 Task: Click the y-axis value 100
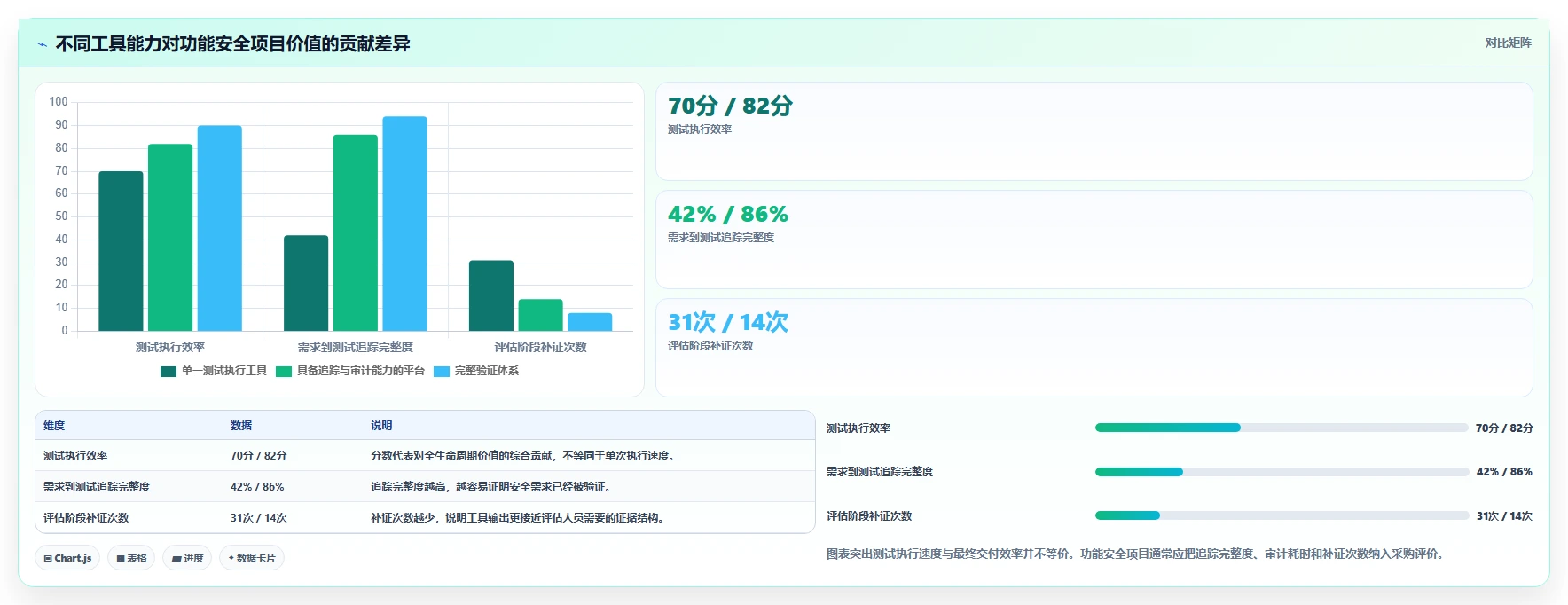59,102
